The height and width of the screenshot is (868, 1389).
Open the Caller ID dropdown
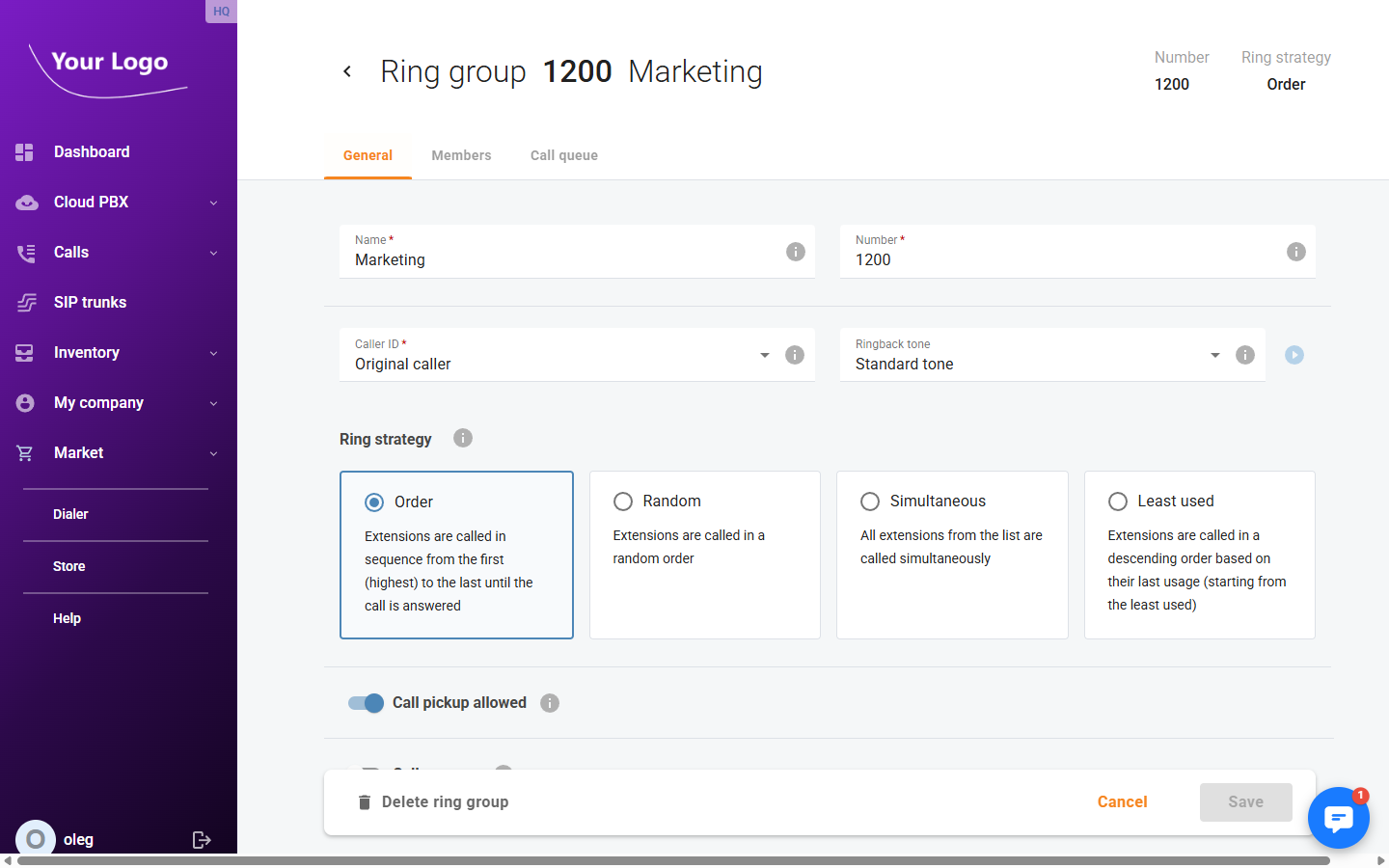pyautogui.click(x=764, y=355)
